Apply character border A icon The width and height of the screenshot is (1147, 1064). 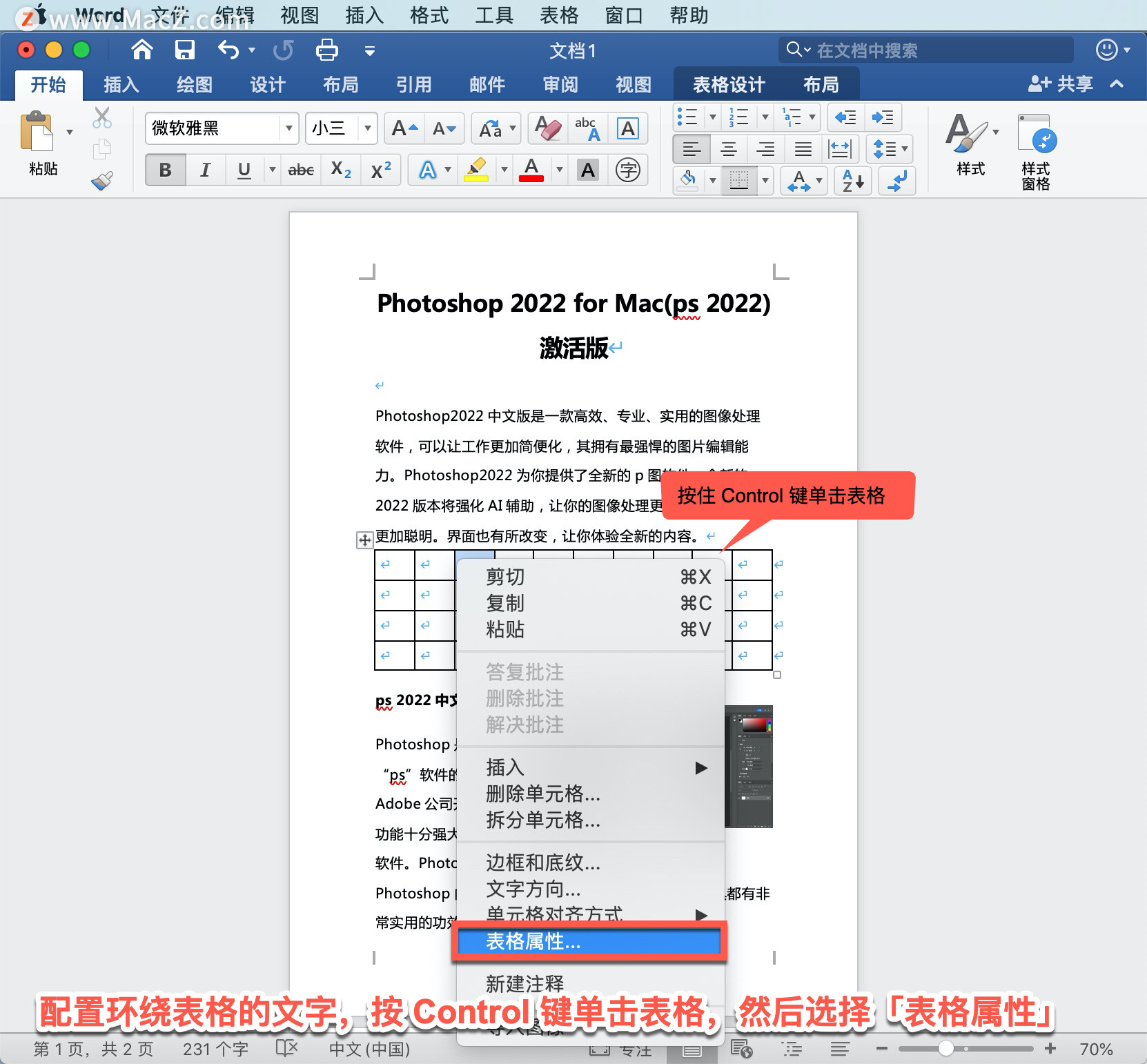point(627,128)
